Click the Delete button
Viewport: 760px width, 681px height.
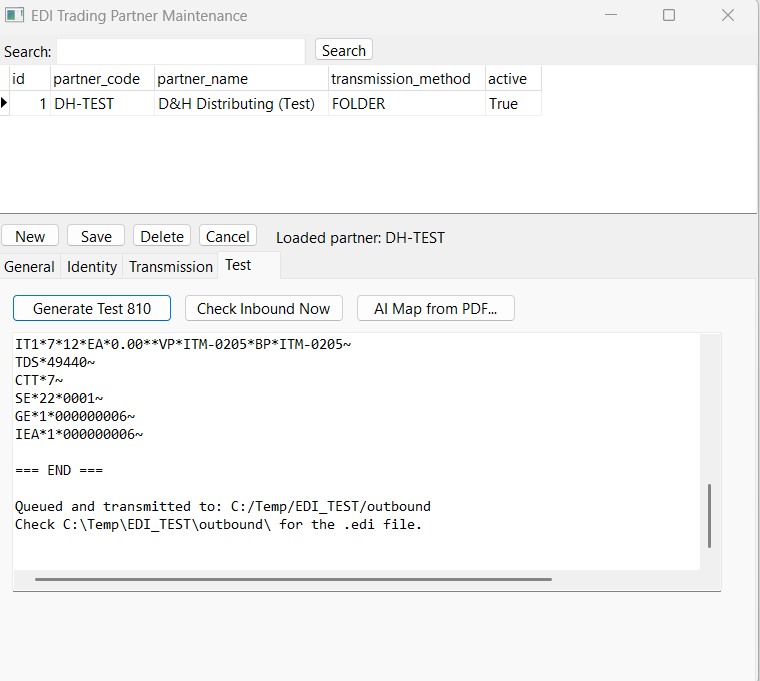[162, 236]
